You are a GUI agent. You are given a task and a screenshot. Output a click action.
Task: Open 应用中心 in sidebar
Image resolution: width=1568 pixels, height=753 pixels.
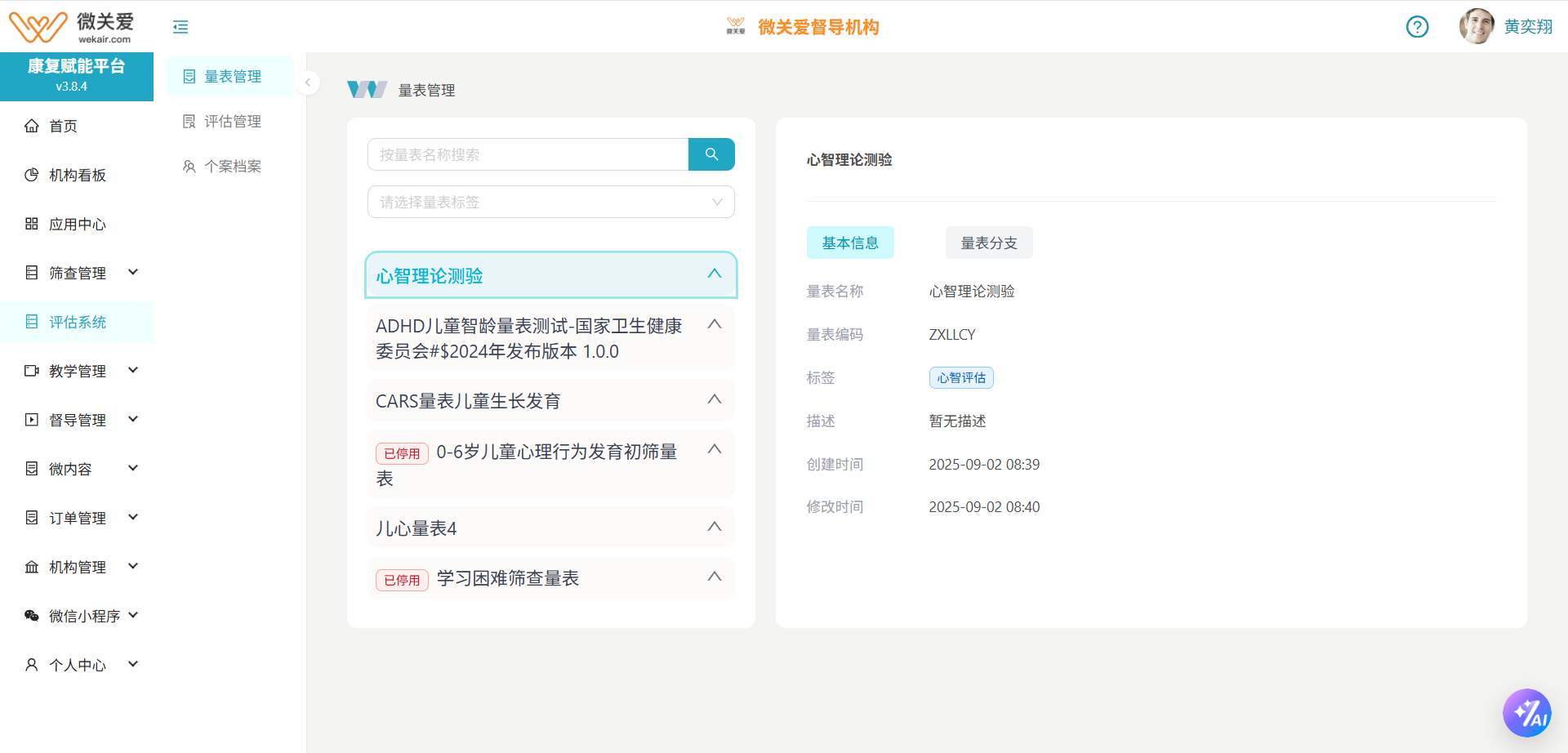tap(77, 224)
